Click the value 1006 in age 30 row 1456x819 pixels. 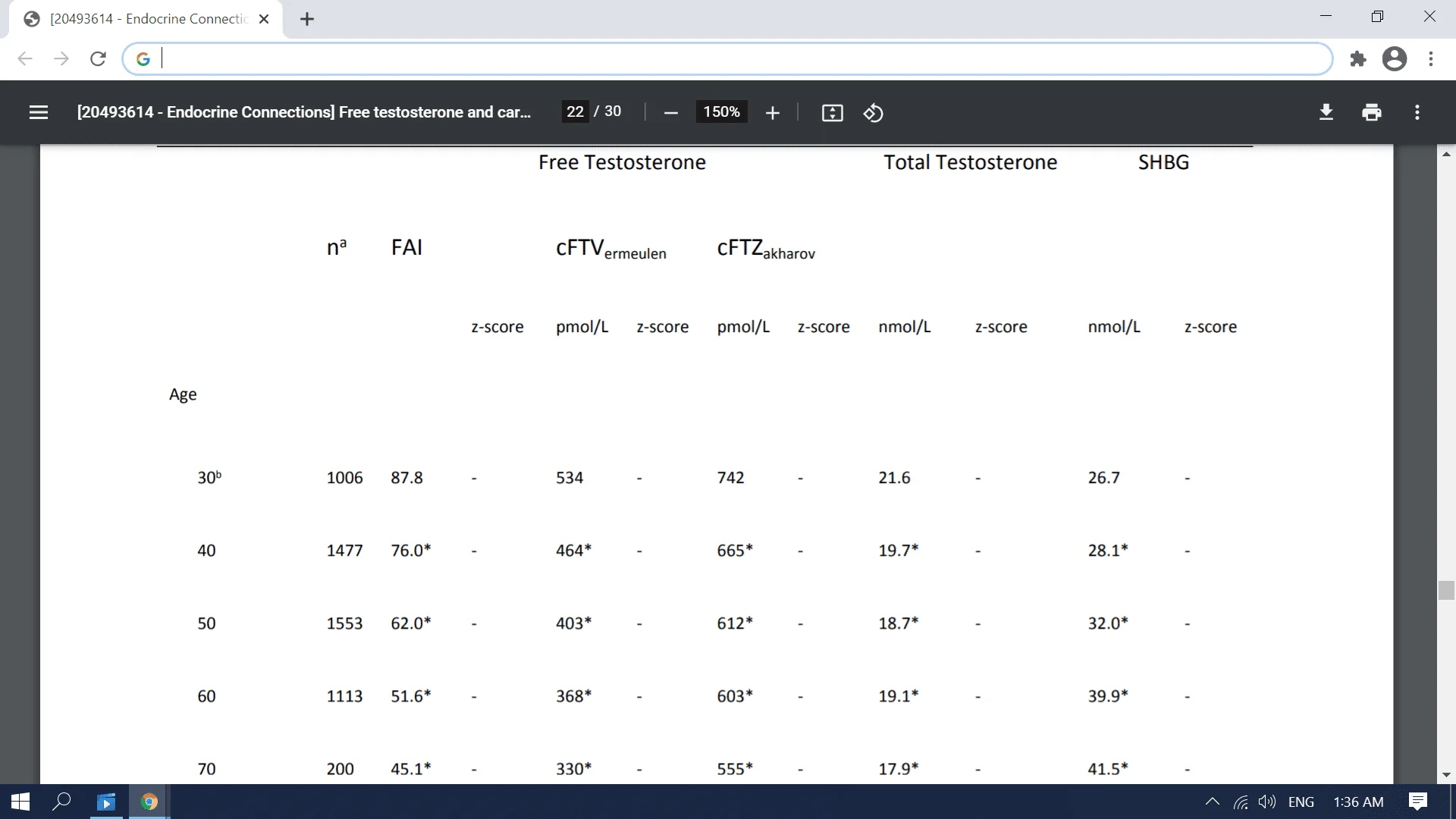tap(344, 478)
